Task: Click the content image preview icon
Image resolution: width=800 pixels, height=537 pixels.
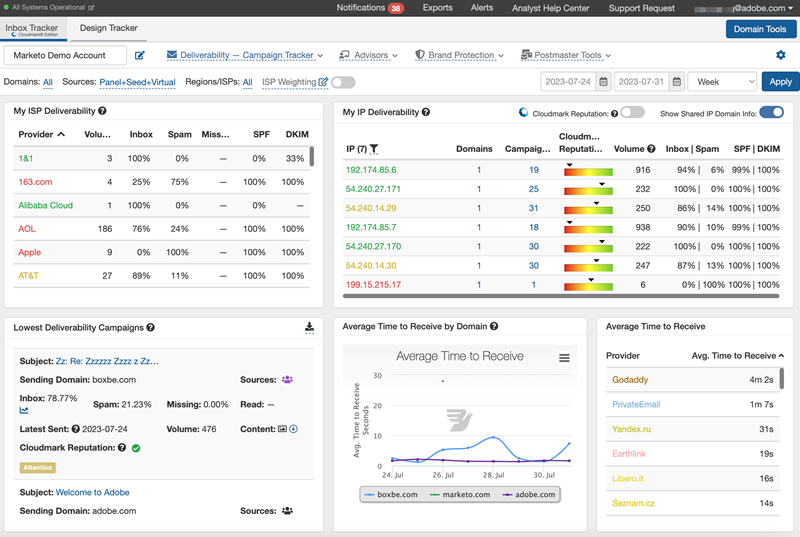Action: point(282,429)
